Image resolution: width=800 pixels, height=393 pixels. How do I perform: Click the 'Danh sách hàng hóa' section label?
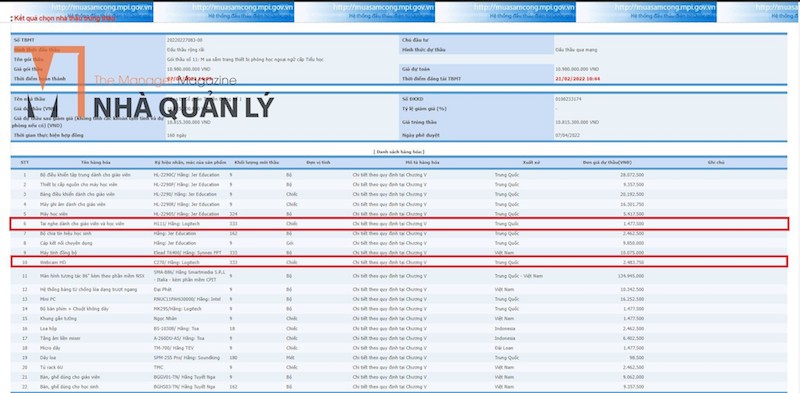pyautogui.click(x=399, y=152)
